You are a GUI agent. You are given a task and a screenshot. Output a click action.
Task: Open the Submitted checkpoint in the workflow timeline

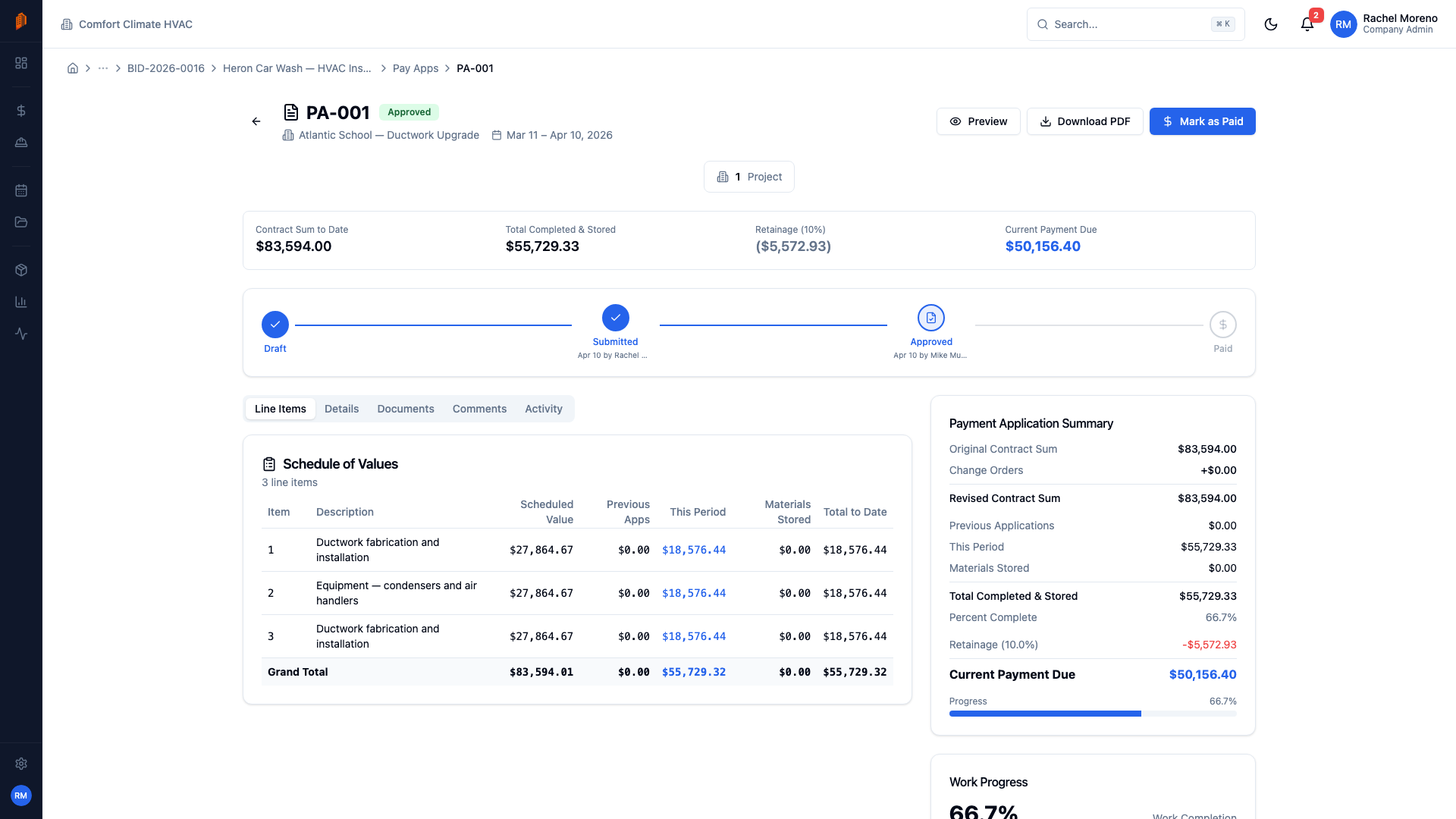[x=615, y=318]
